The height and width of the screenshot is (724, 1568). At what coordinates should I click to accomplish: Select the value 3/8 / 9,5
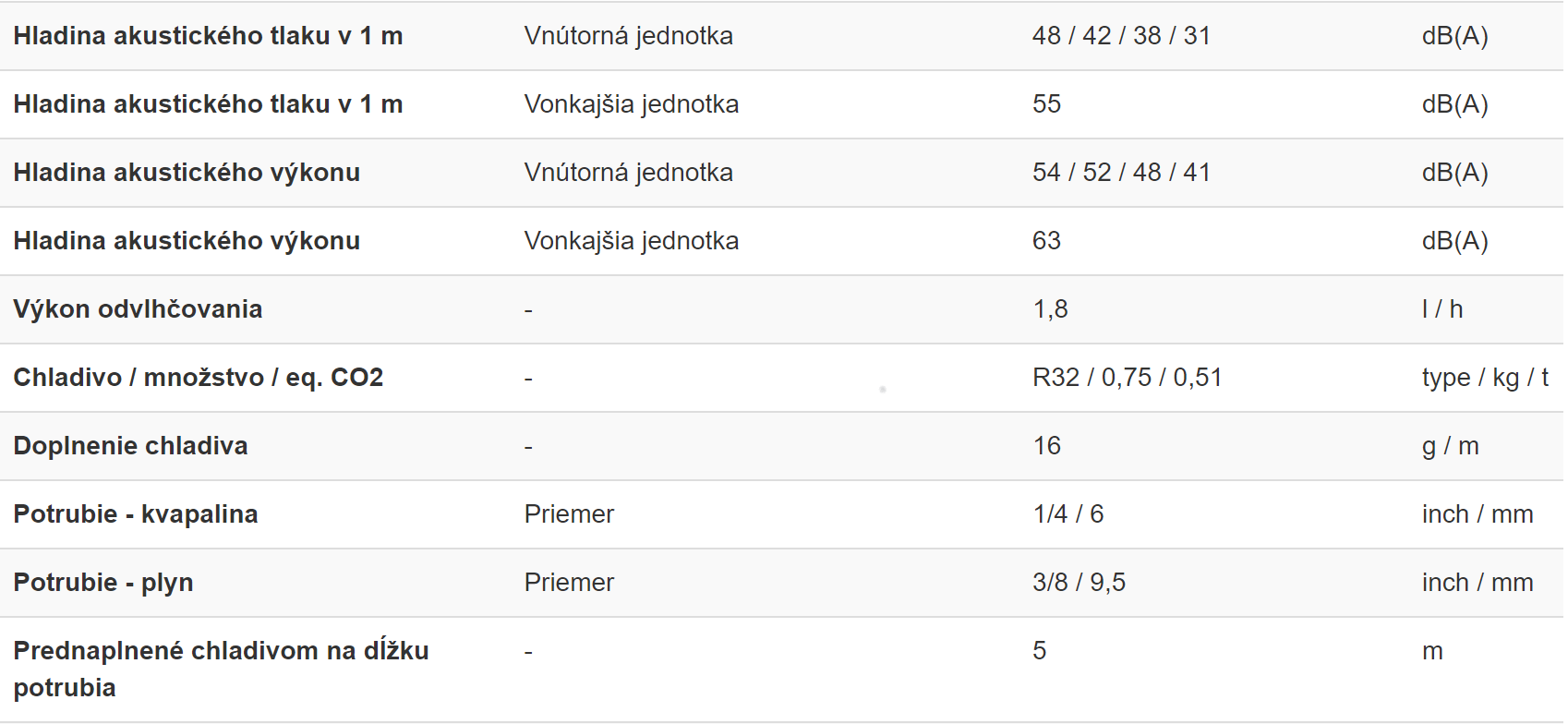click(1079, 583)
